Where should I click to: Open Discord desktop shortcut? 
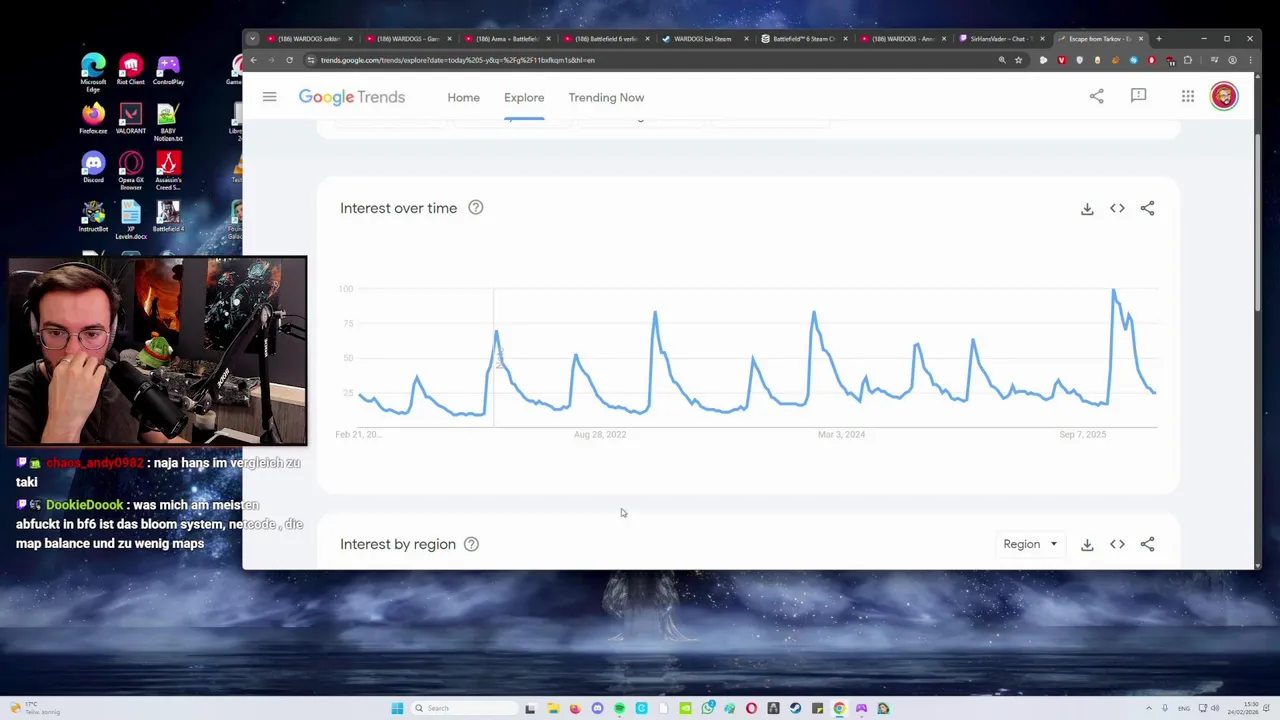pyautogui.click(x=93, y=168)
